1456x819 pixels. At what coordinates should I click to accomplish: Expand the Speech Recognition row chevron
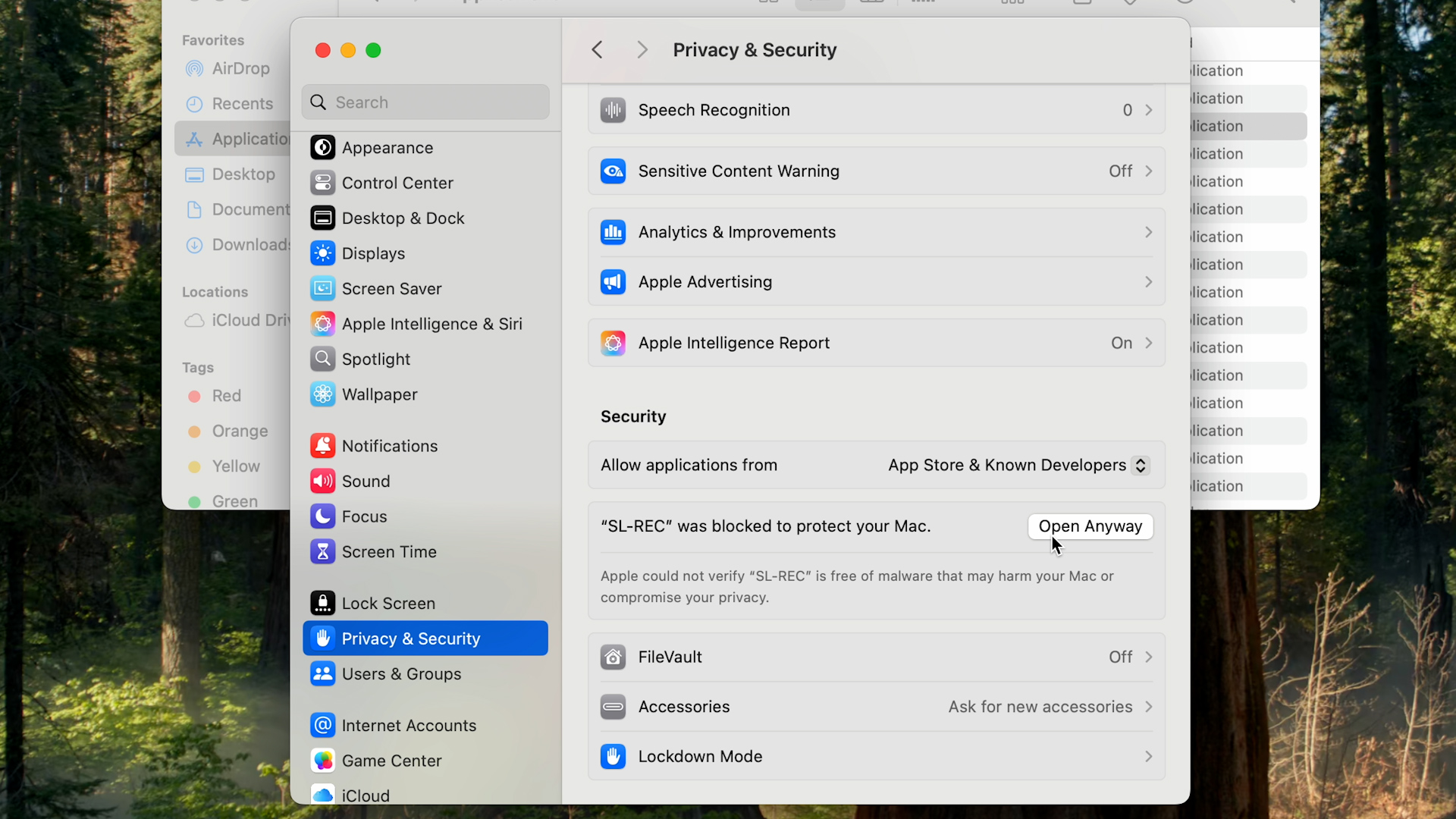point(1149,110)
